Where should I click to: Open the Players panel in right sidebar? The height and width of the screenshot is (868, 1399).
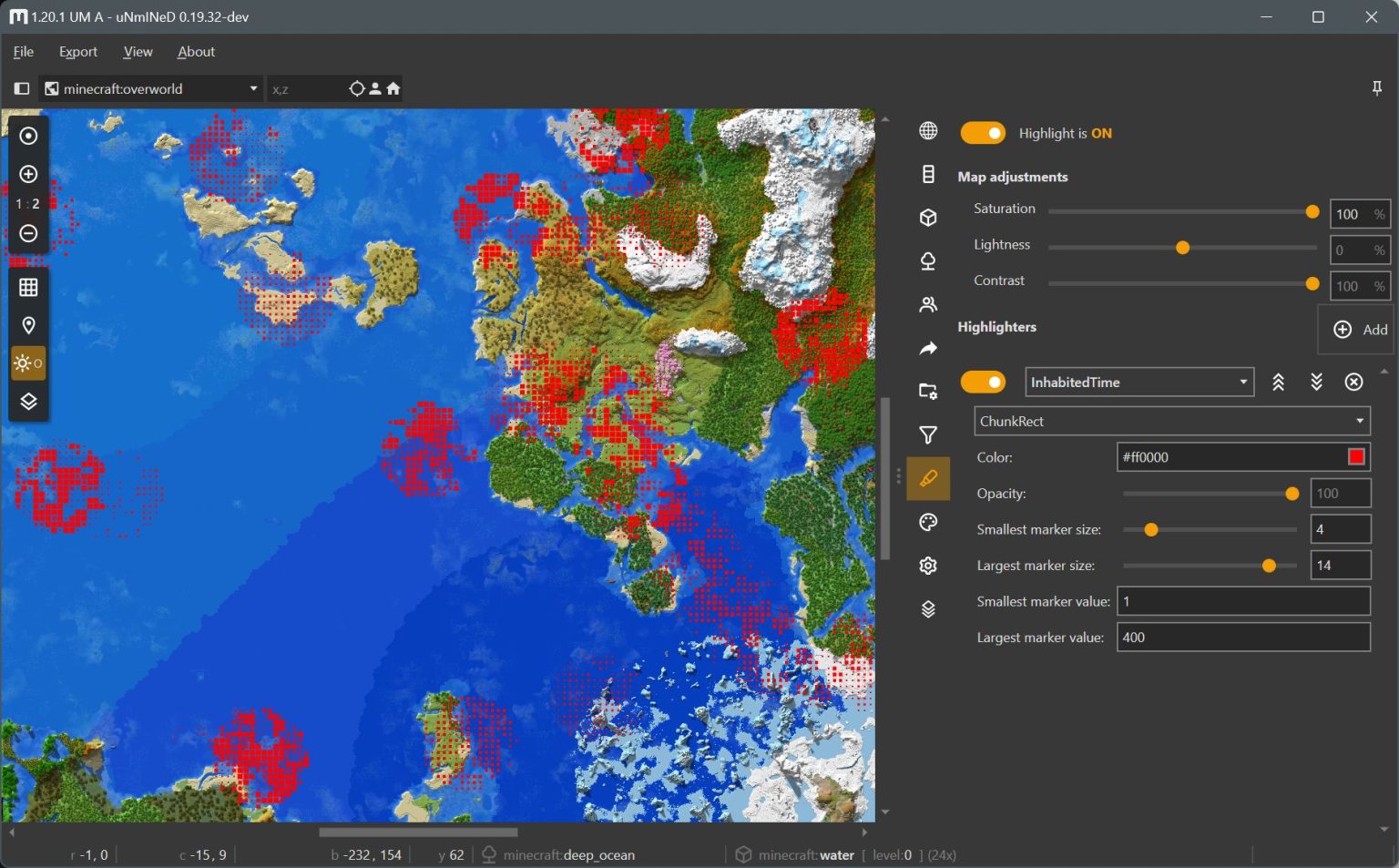coord(927,303)
